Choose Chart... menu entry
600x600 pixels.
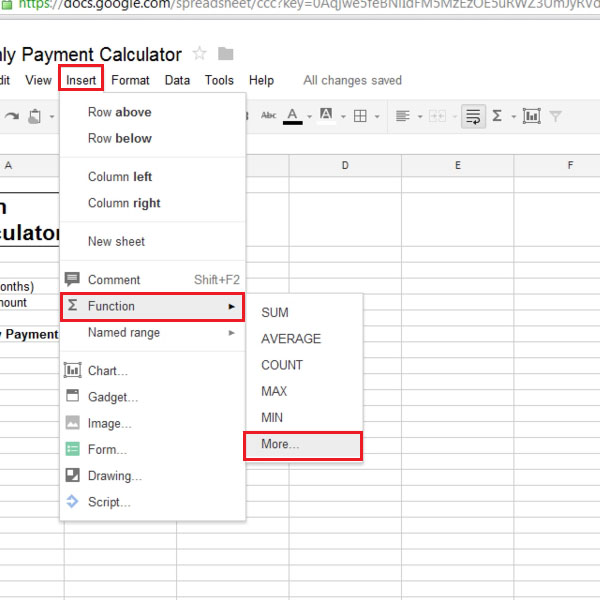[153, 370]
